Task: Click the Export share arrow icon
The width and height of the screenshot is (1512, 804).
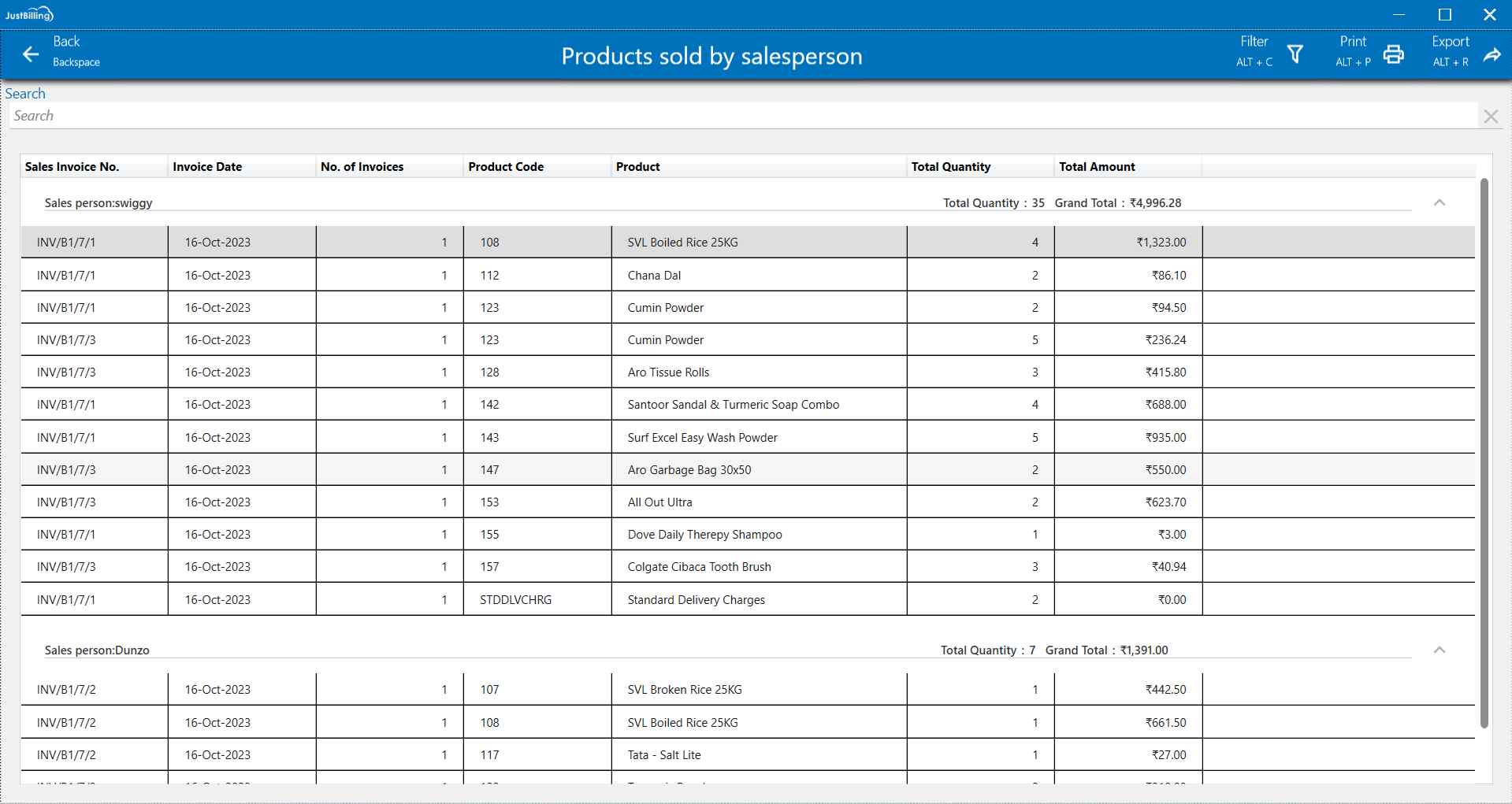Action: coord(1492,54)
